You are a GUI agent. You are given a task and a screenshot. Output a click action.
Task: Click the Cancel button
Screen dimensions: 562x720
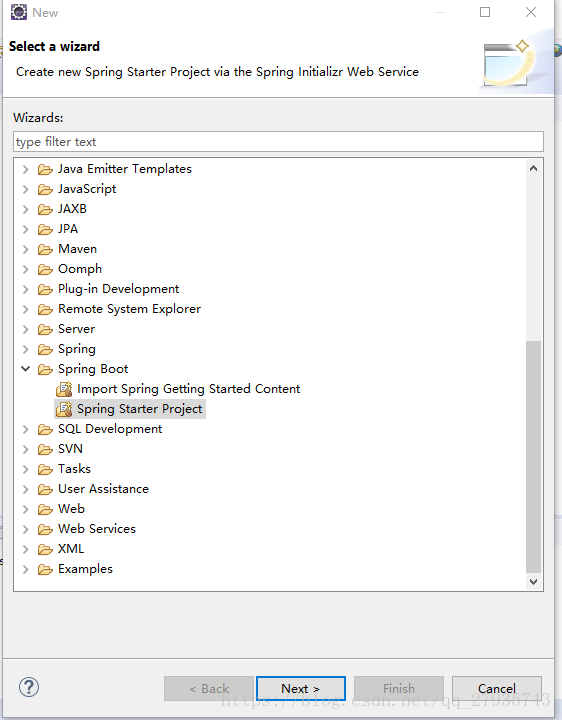(x=497, y=688)
